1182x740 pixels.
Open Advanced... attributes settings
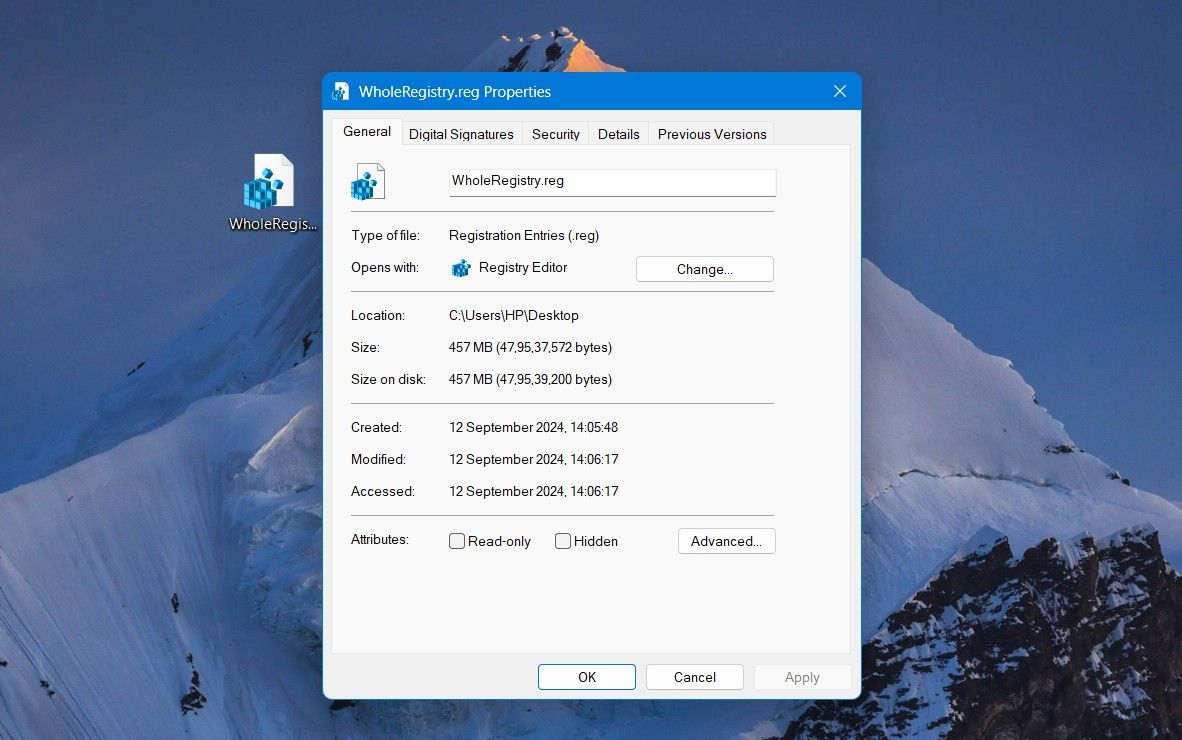click(x=726, y=541)
